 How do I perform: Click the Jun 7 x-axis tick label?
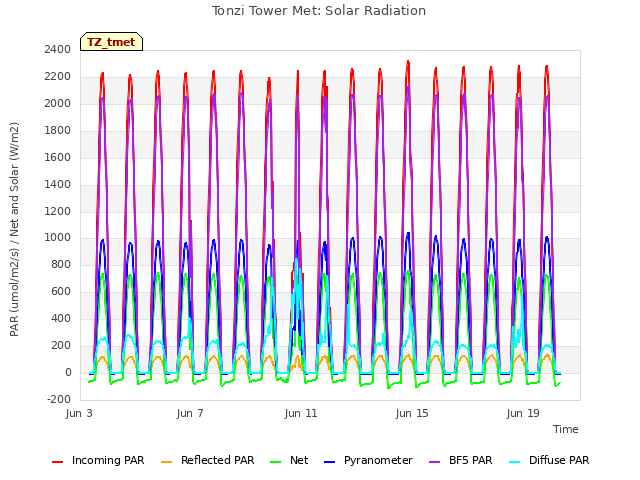click(x=190, y=413)
